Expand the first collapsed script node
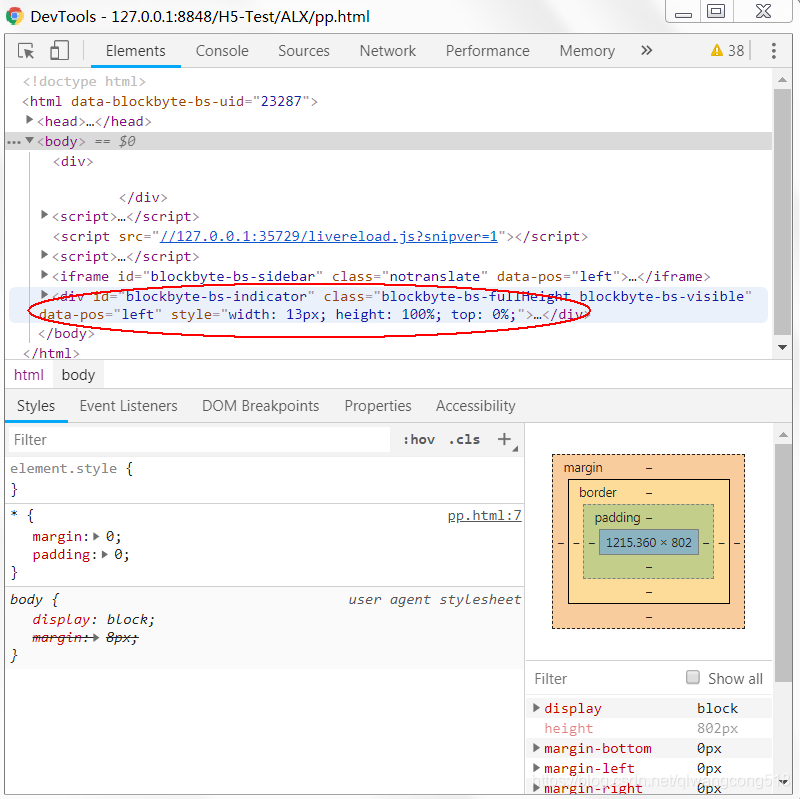 pos(44,215)
